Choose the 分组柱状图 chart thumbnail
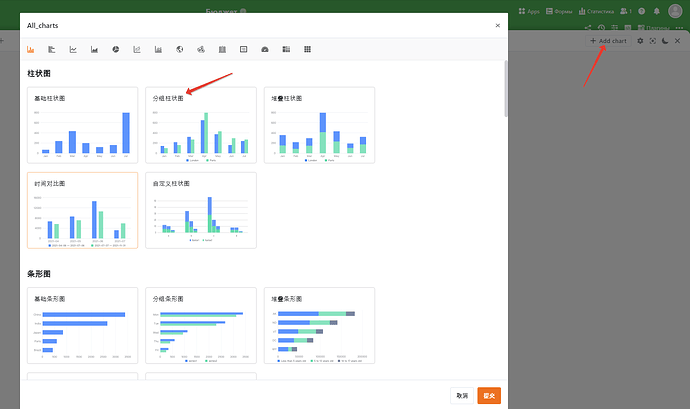 pyautogui.click(x=201, y=125)
